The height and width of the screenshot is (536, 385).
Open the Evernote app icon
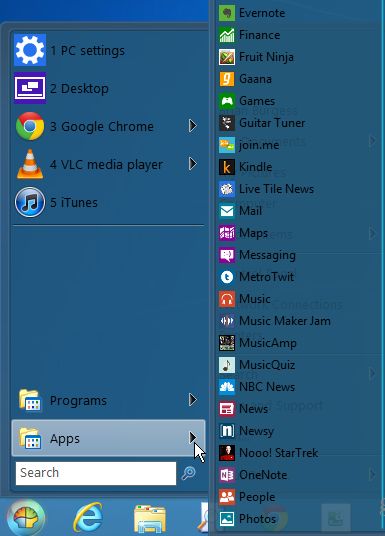tap(227, 13)
